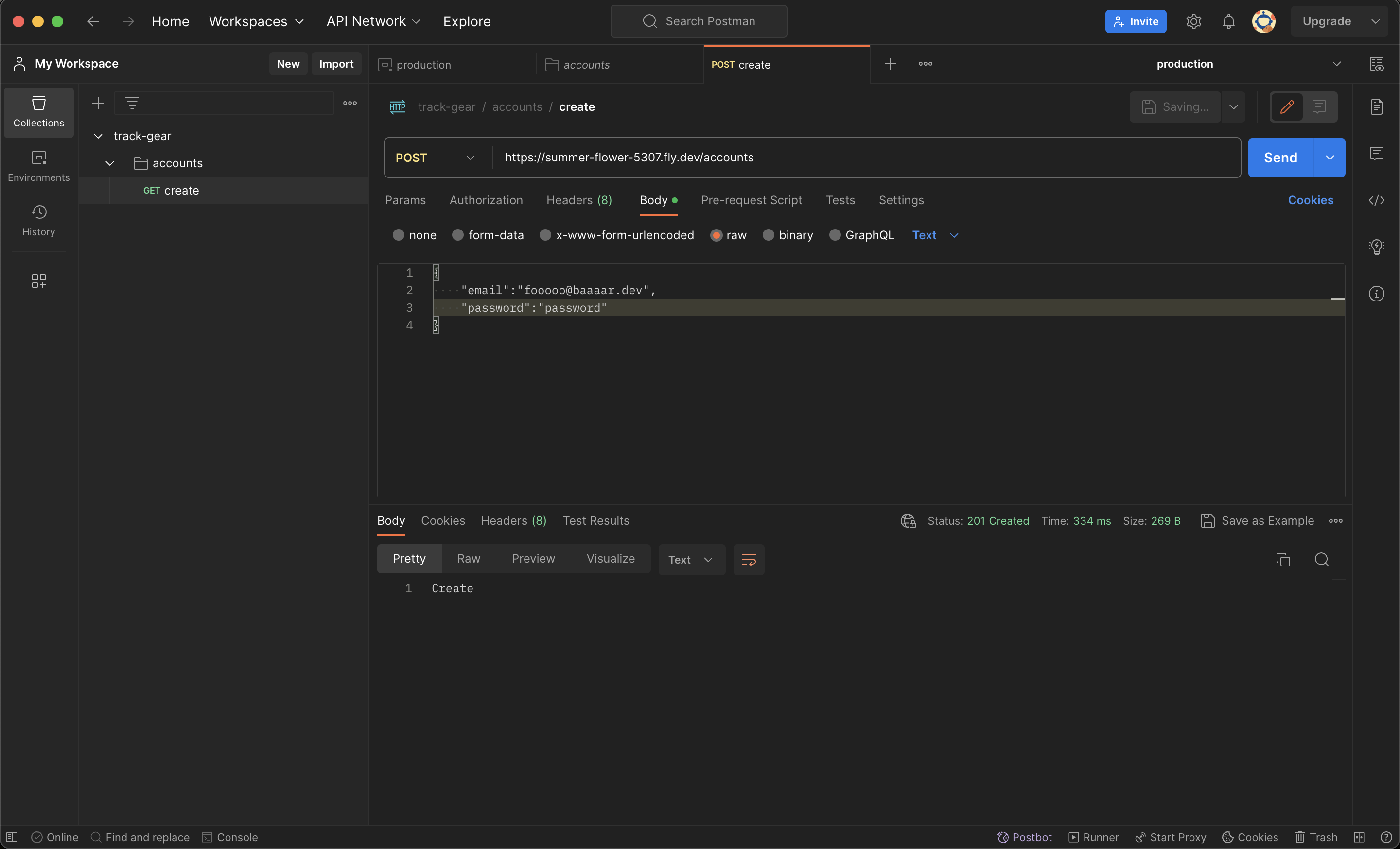Switch to request Headers (8) tab
This screenshot has height=849, width=1400.
pos(579,200)
